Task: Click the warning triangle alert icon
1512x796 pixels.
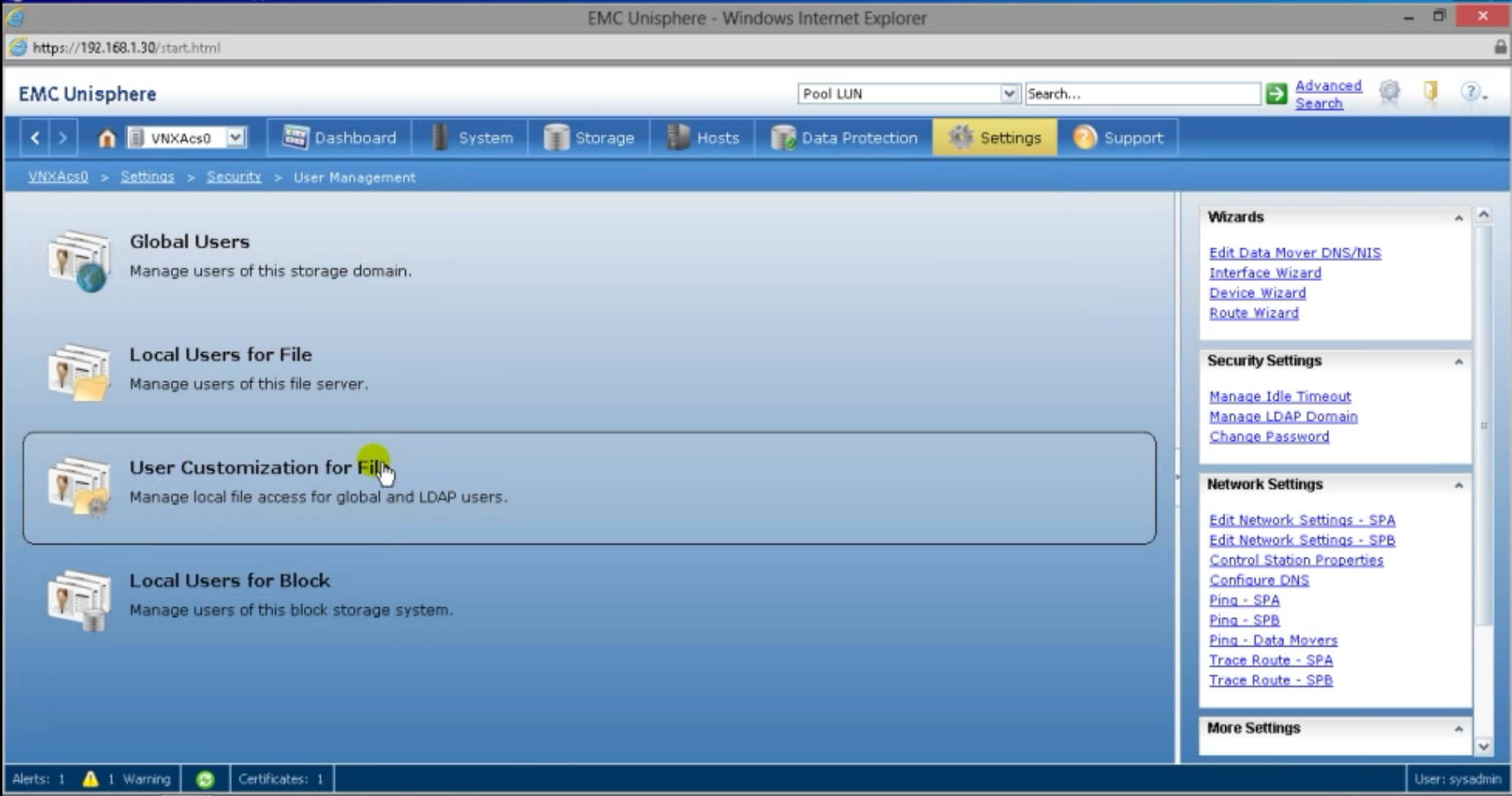Action: click(90, 779)
